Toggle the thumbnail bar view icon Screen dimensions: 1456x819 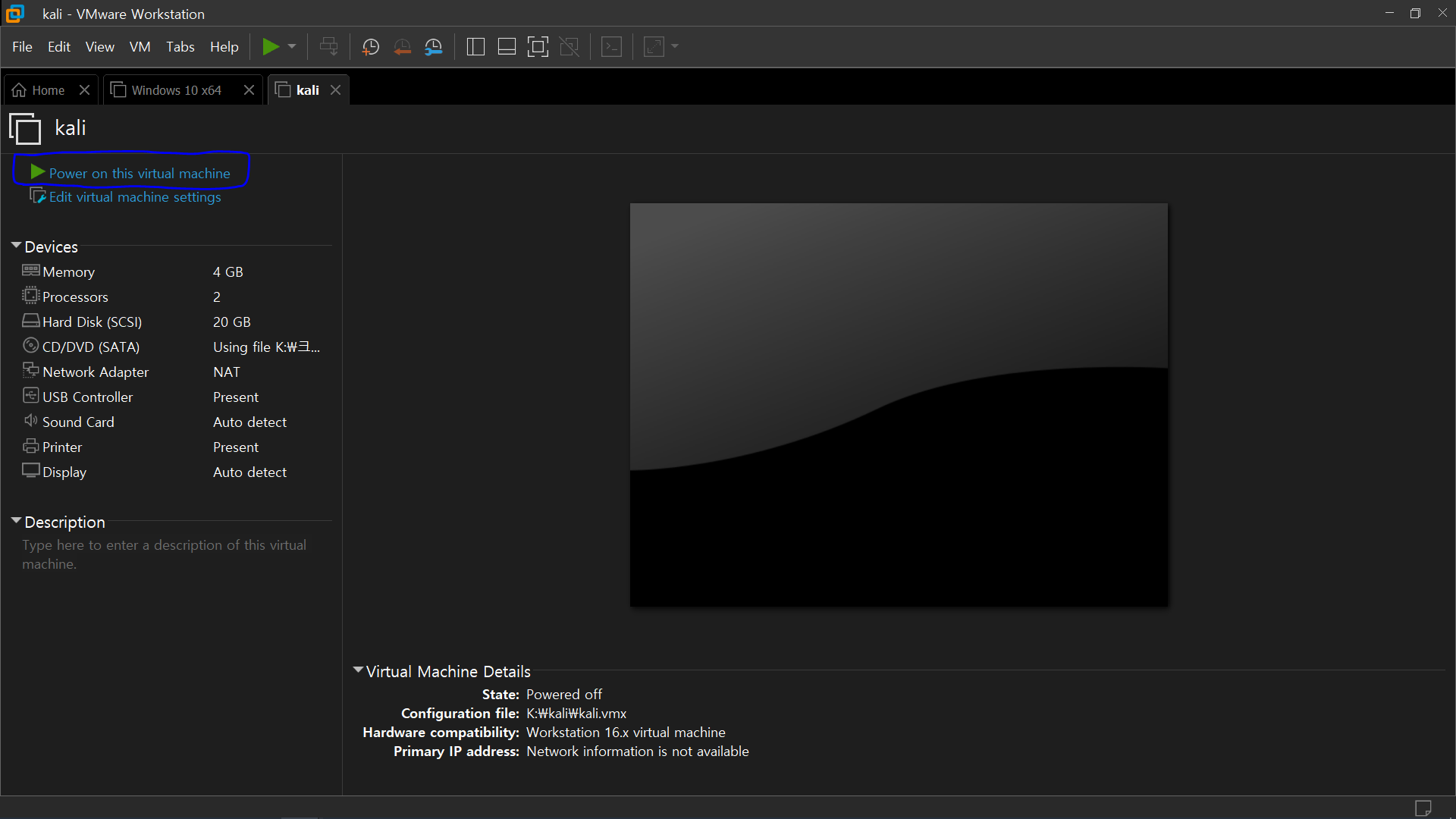tap(507, 47)
